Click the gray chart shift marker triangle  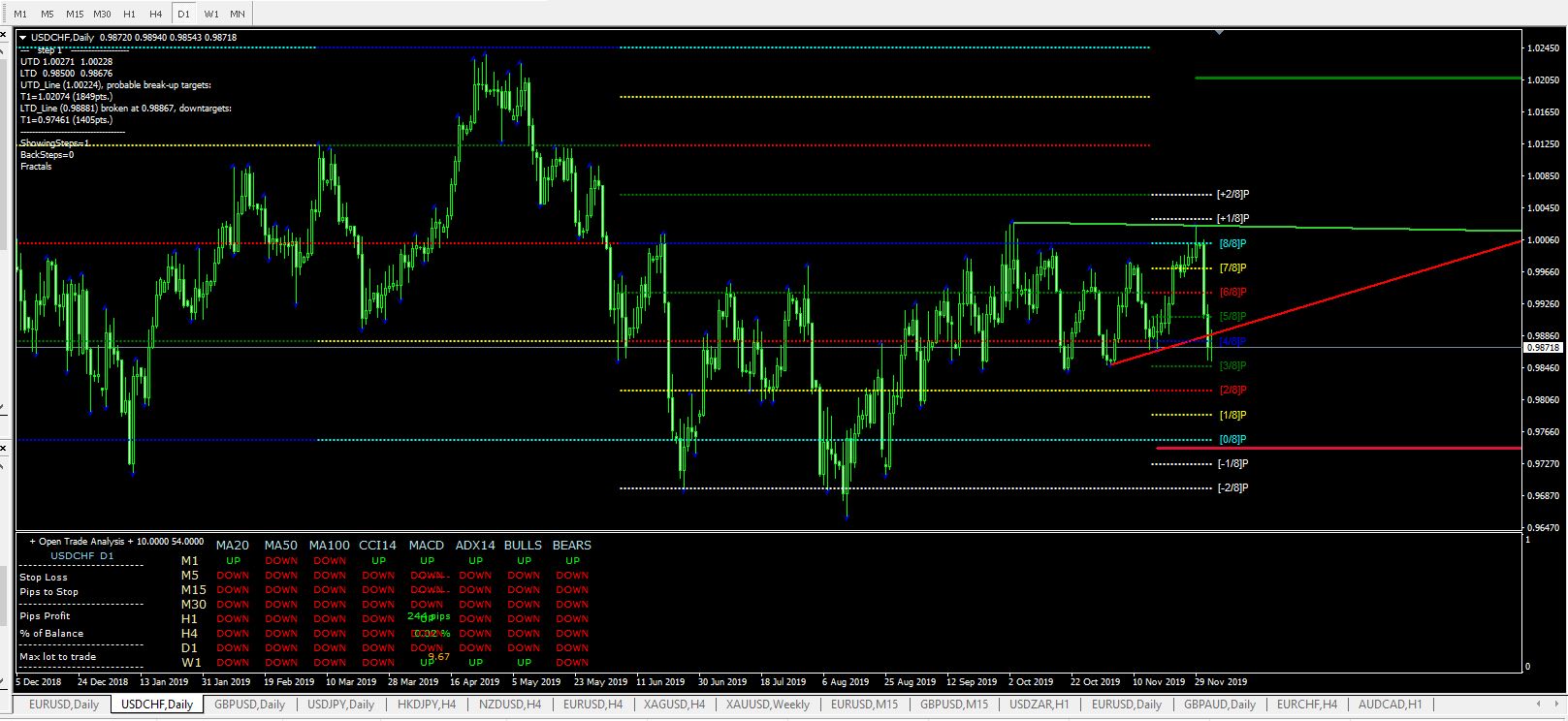1219,32
